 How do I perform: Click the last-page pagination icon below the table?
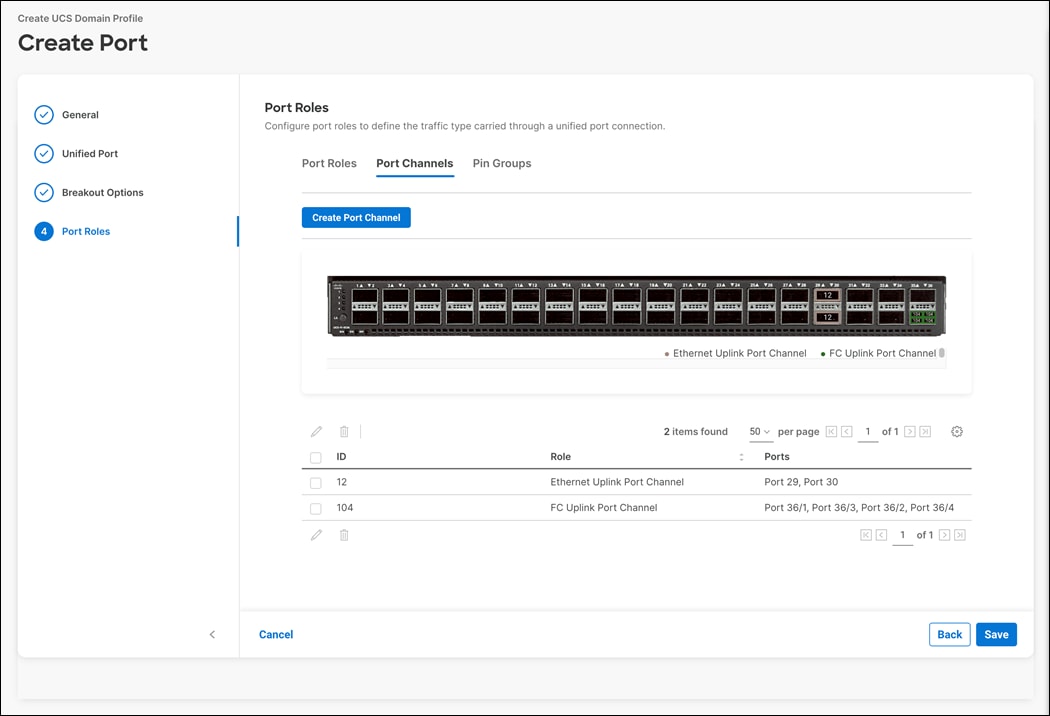(958, 535)
